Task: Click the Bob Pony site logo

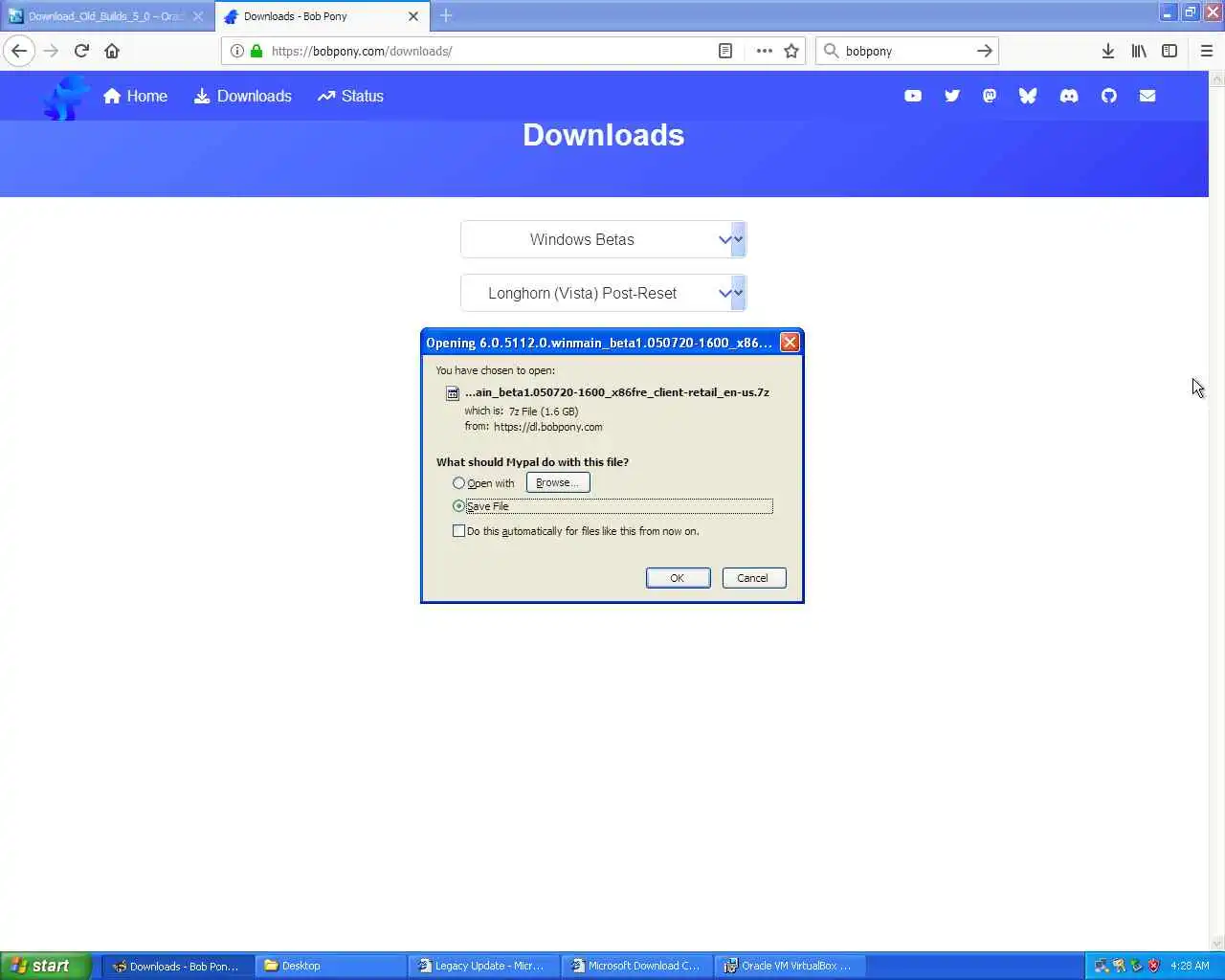Action: point(65,98)
